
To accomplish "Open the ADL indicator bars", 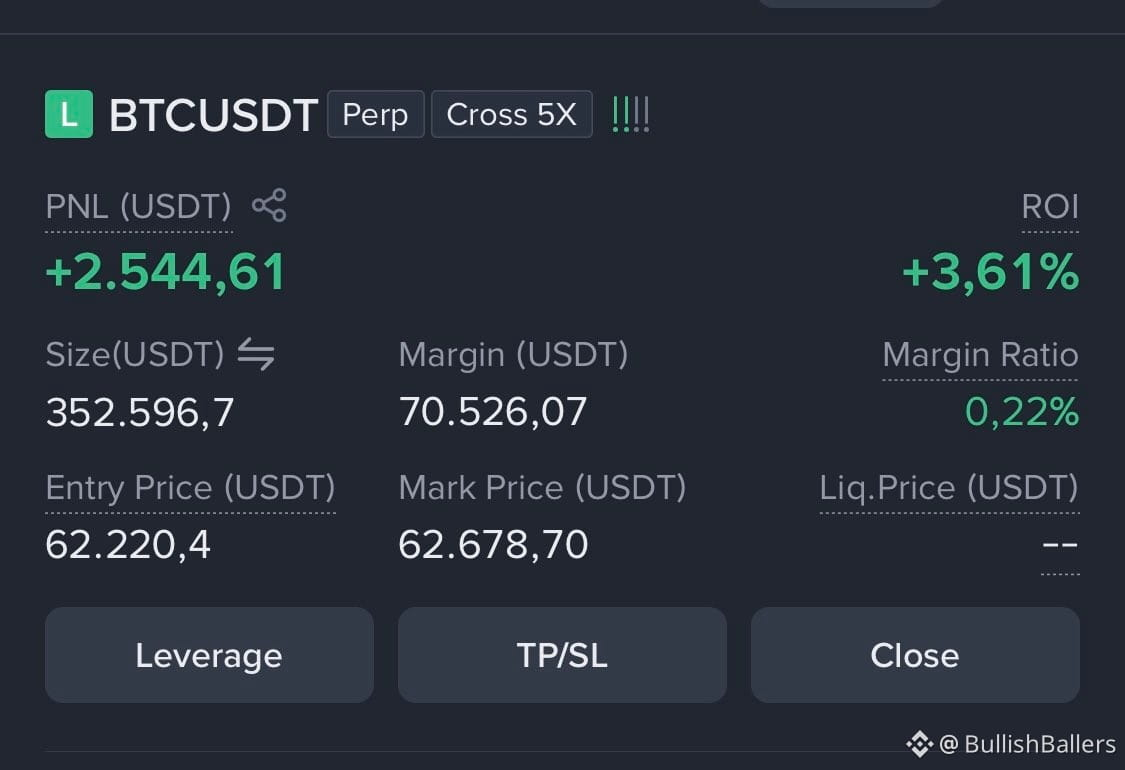I will pyautogui.click(x=631, y=115).
